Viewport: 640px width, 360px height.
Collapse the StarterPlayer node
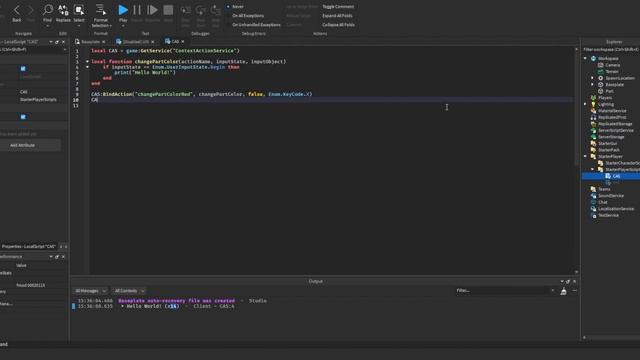pyautogui.click(x=585, y=156)
